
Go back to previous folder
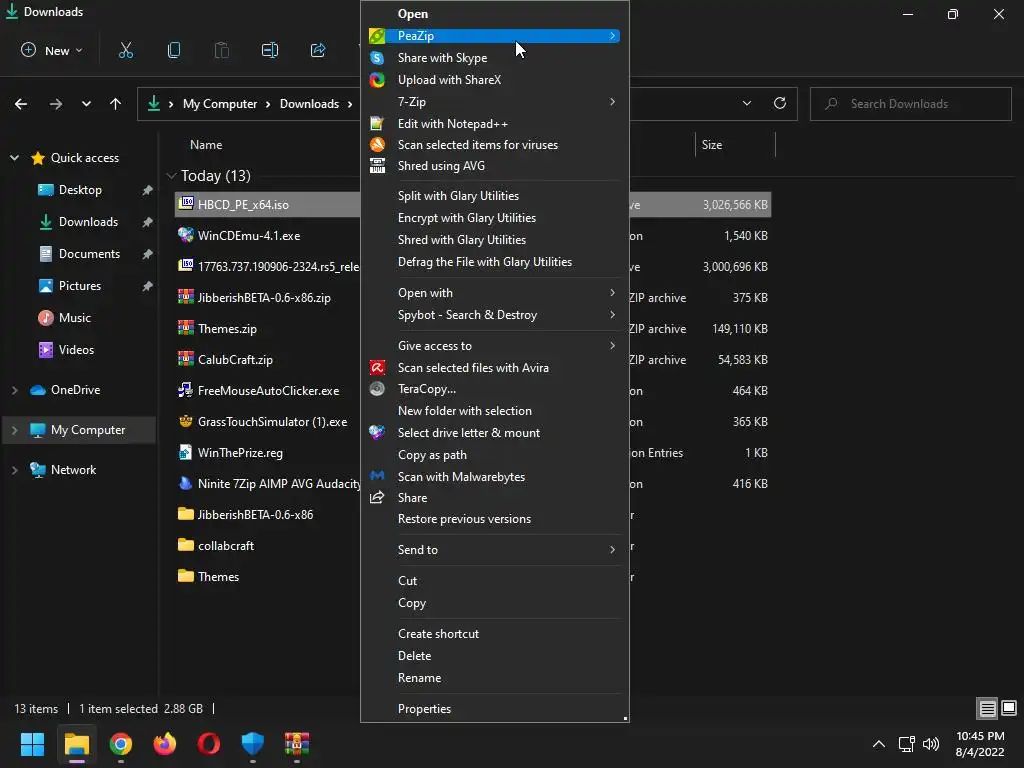pyautogui.click(x=21, y=104)
